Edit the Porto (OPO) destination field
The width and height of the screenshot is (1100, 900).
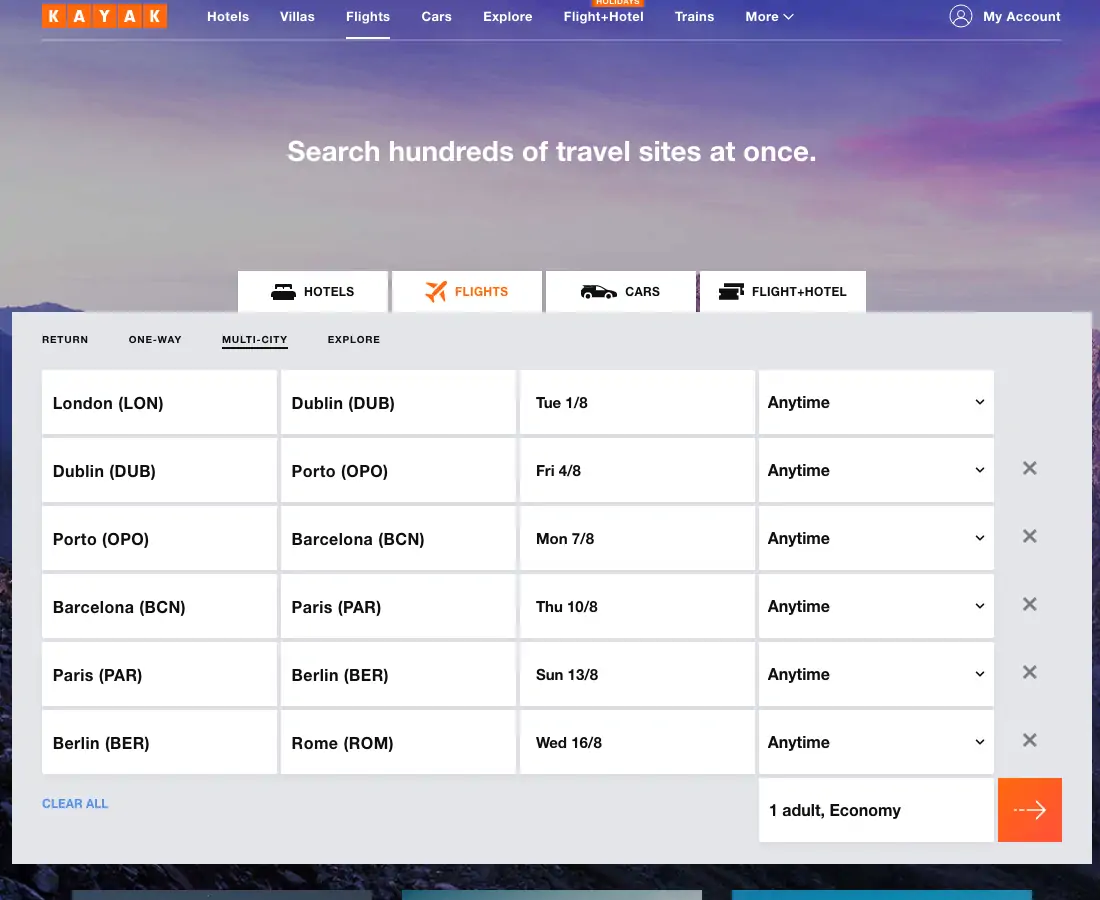click(x=398, y=471)
